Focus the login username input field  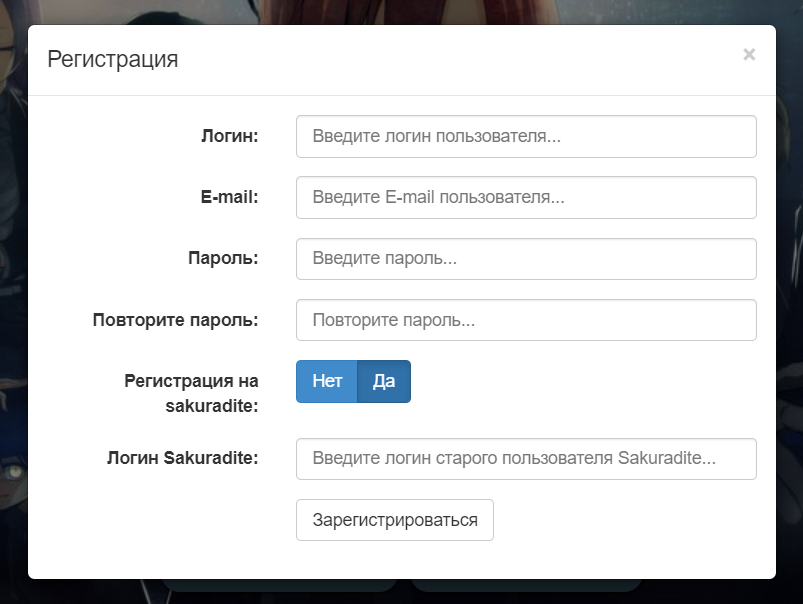526,136
